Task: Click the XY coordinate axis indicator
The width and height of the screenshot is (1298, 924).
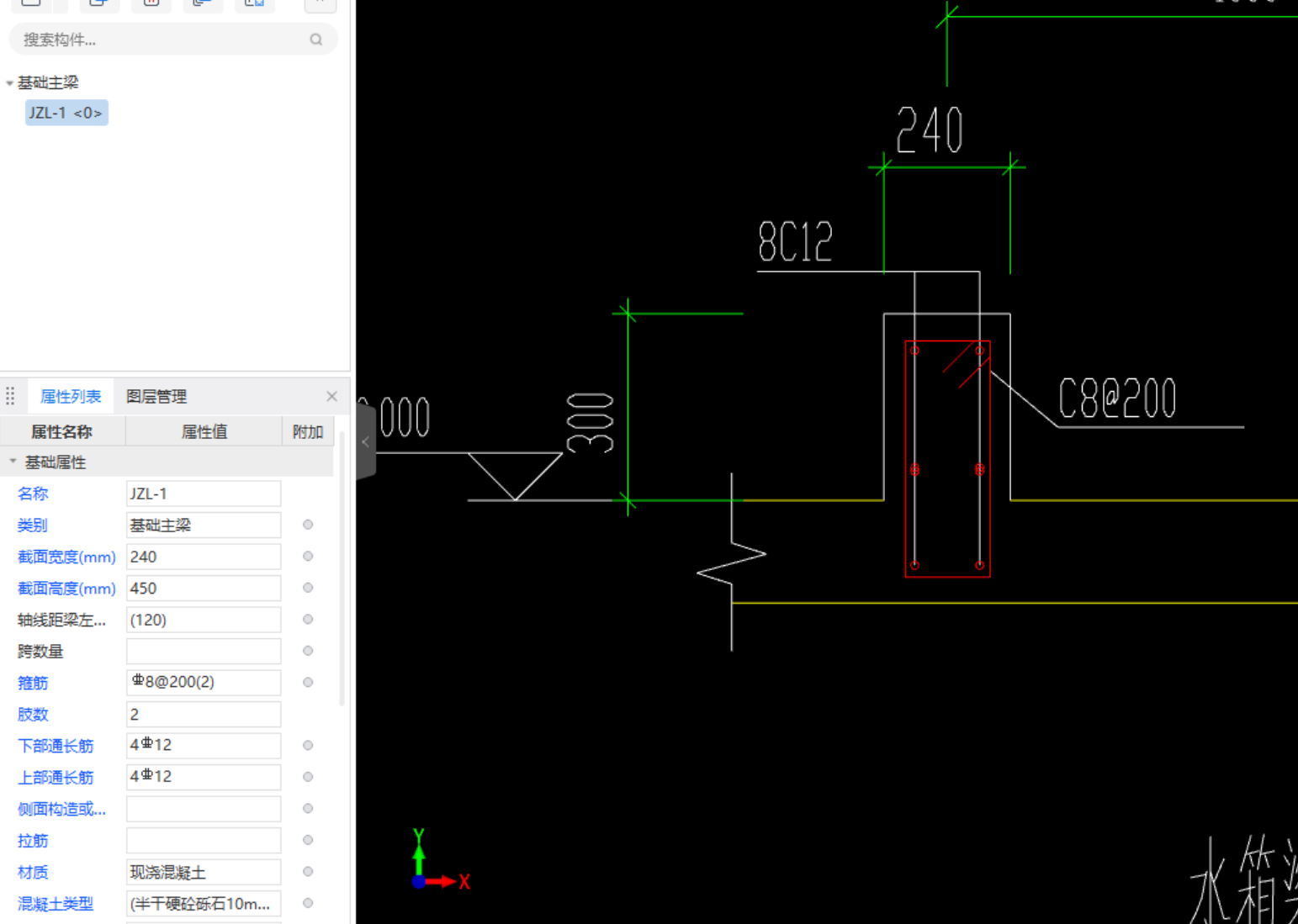Action: 441,861
